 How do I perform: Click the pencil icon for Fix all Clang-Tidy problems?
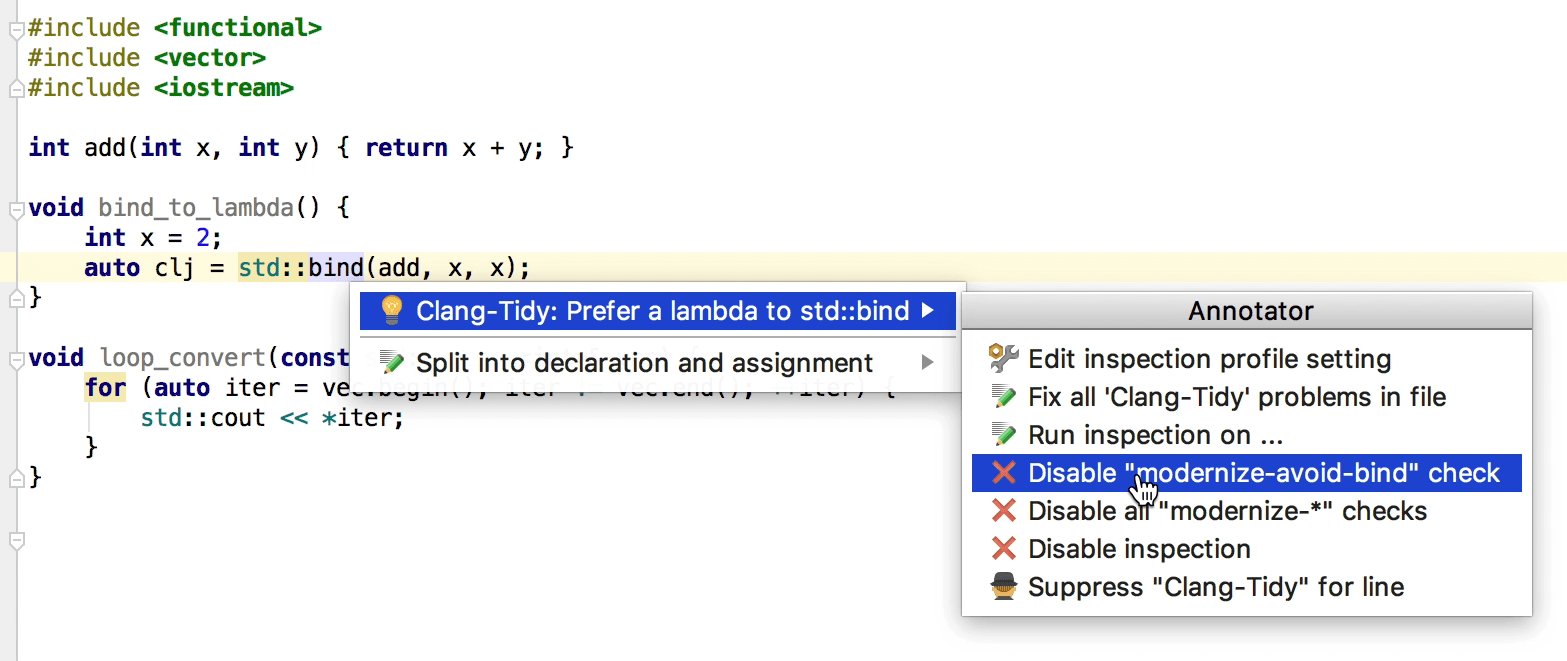1000,396
